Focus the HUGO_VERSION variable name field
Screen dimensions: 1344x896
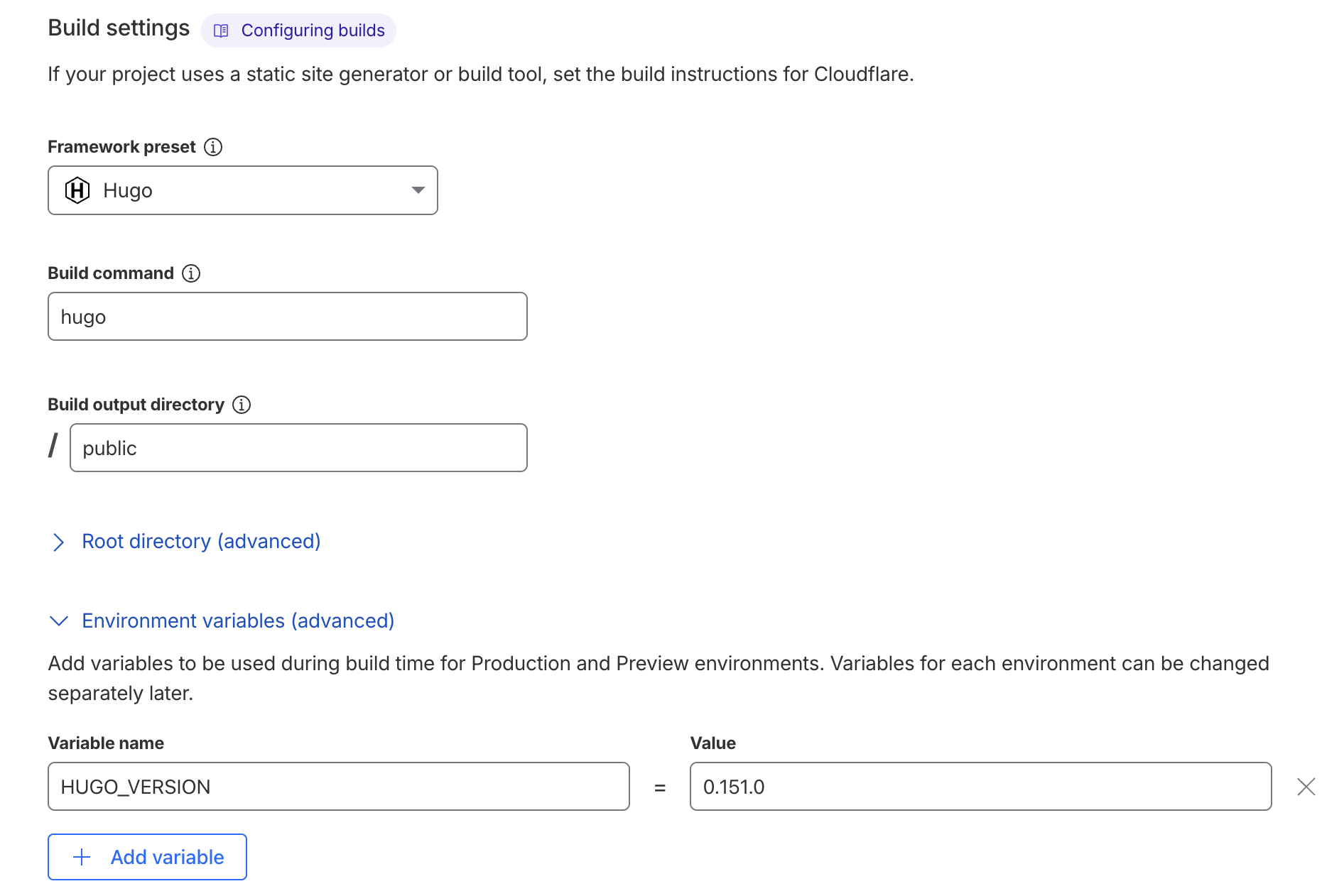pyautogui.click(x=338, y=787)
